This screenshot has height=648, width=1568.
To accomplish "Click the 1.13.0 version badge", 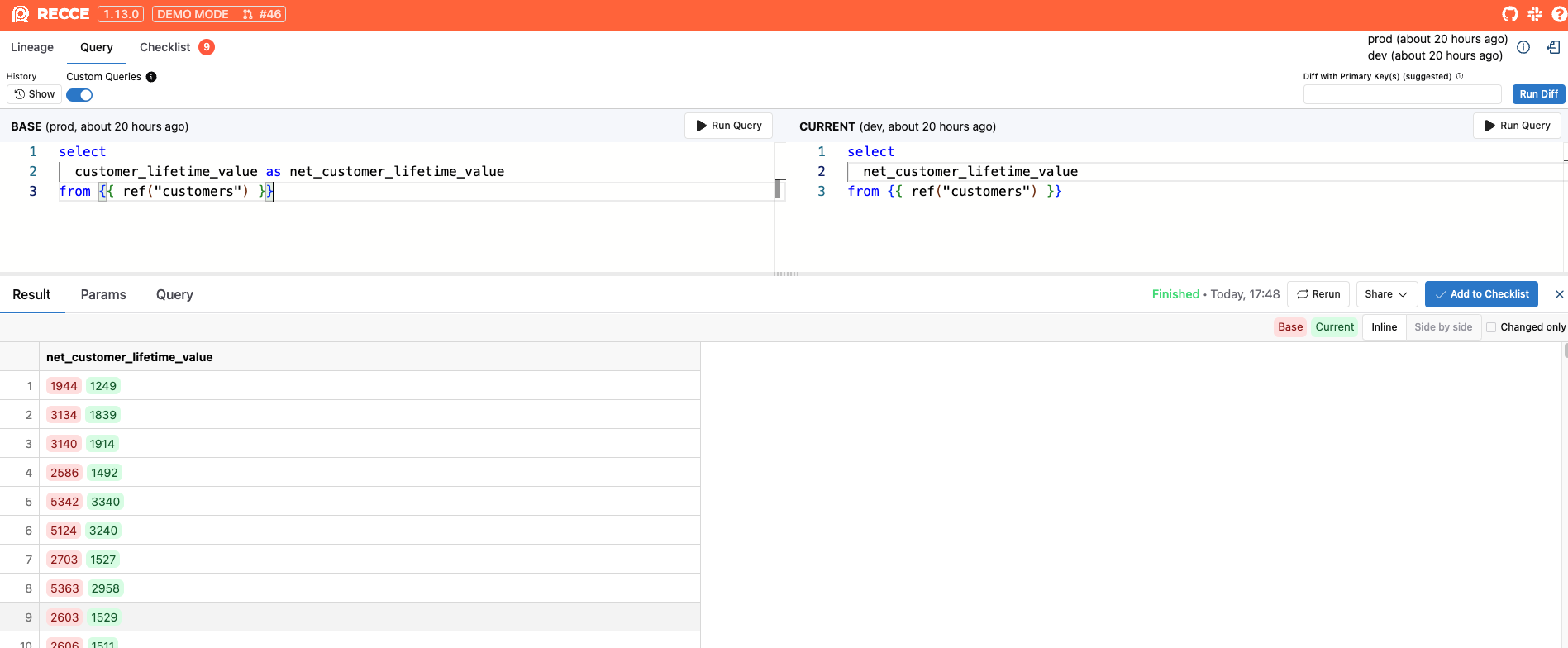I will 121,14.
